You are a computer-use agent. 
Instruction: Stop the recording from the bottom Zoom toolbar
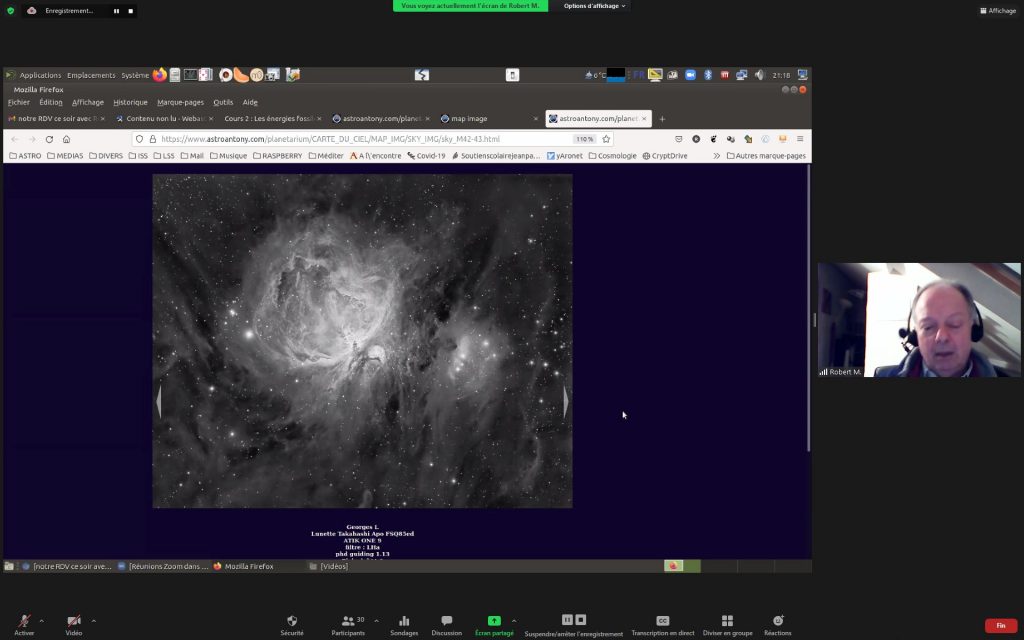581,620
